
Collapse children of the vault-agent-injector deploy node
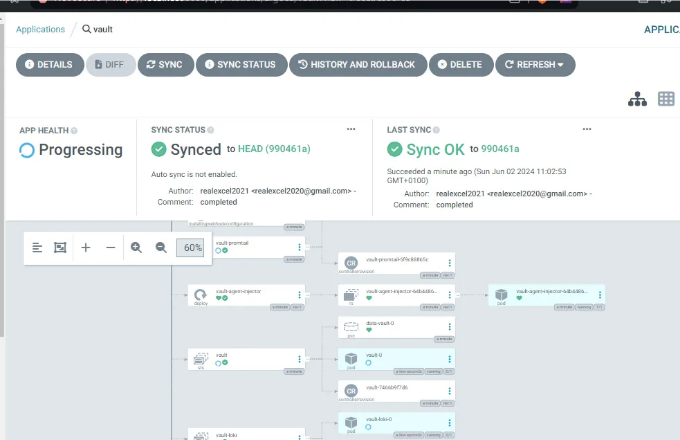pyautogui.click(x=307, y=295)
